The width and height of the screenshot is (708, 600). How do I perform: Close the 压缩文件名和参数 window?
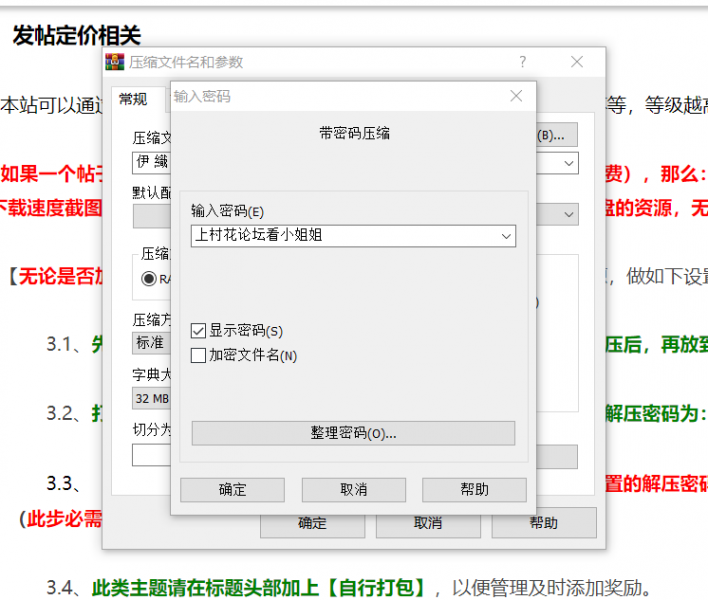click(577, 61)
